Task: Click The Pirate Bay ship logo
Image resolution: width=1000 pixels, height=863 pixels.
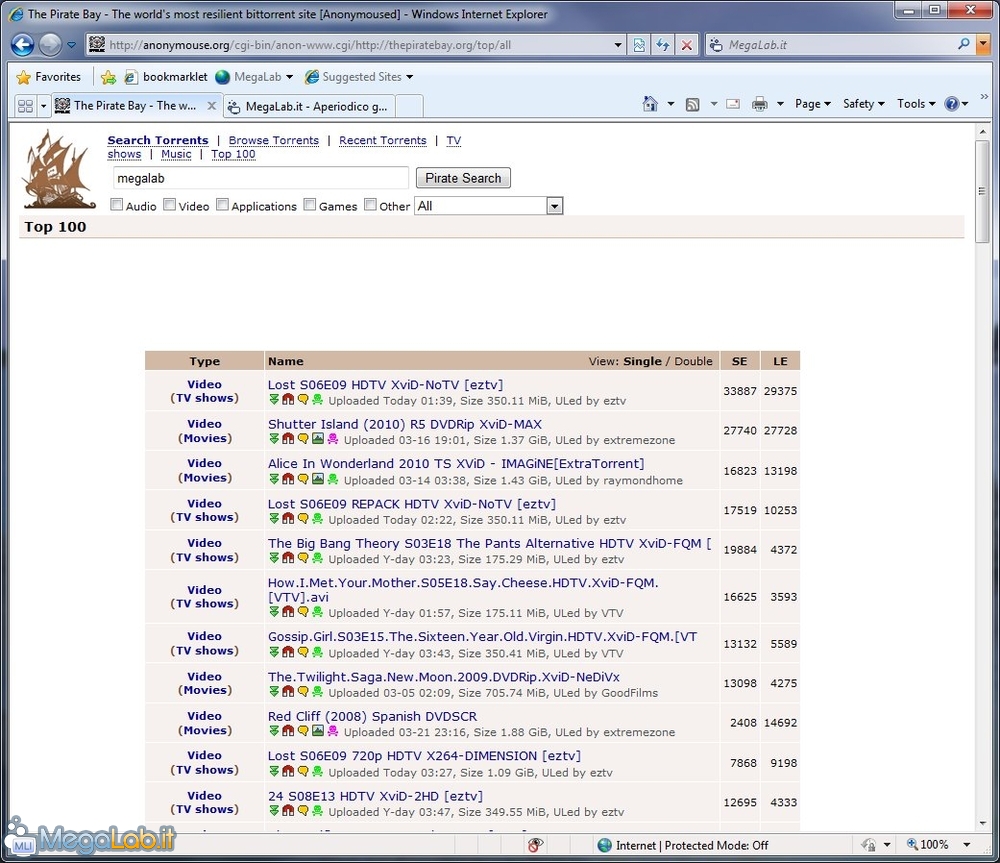Action: click(x=59, y=170)
